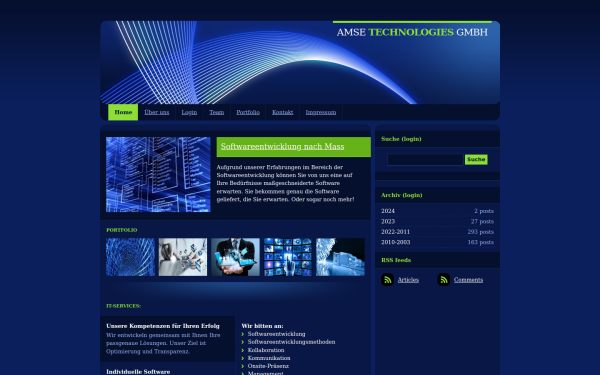This screenshot has height=375, width=600.
Task: Open the icy blue server thumbnail
Action: pyautogui.click(x=340, y=257)
